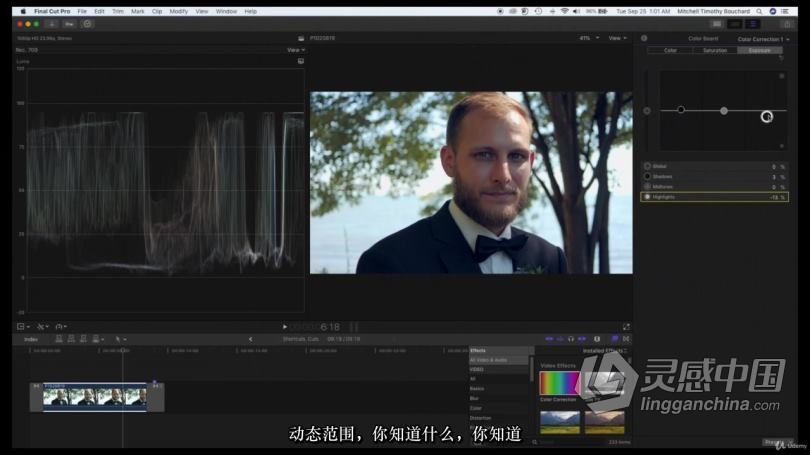The width and height of the screenshot is (810, 455).
Task: Open the Select tool arrow dropdown
Action: tap(120, 339)
